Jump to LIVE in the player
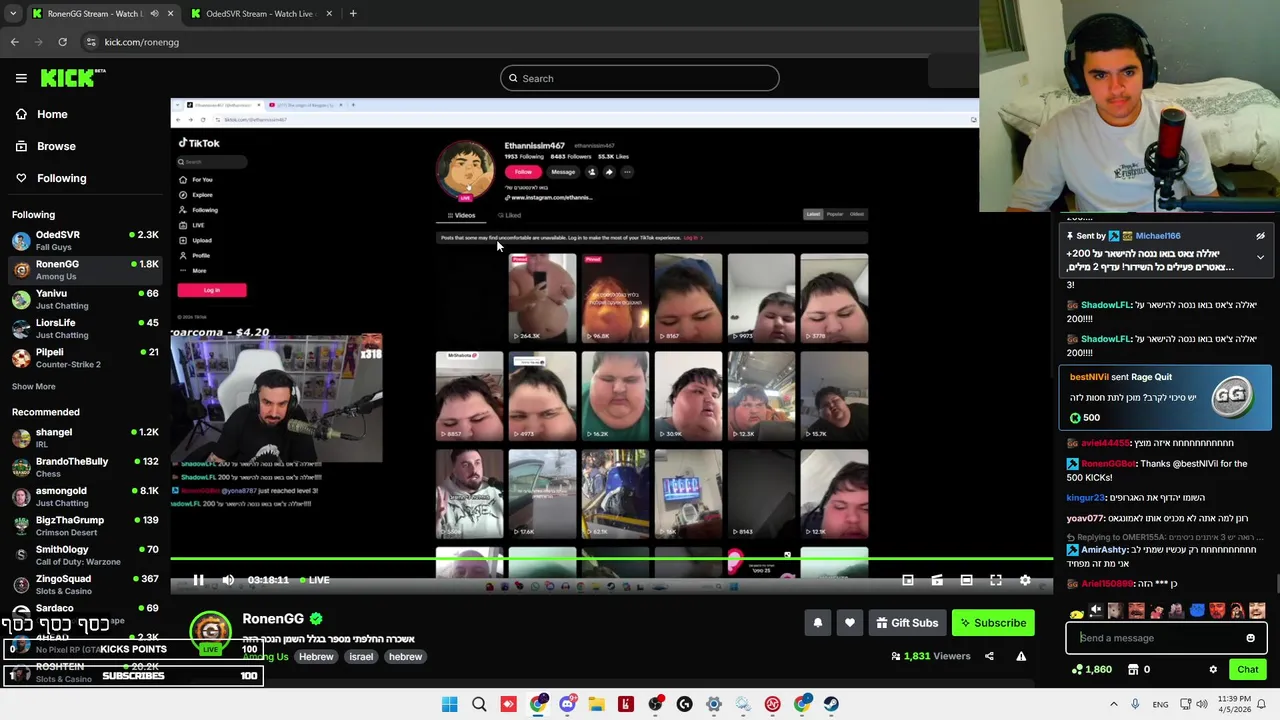This screenshot has height=720, width=1280. [314, 580]
